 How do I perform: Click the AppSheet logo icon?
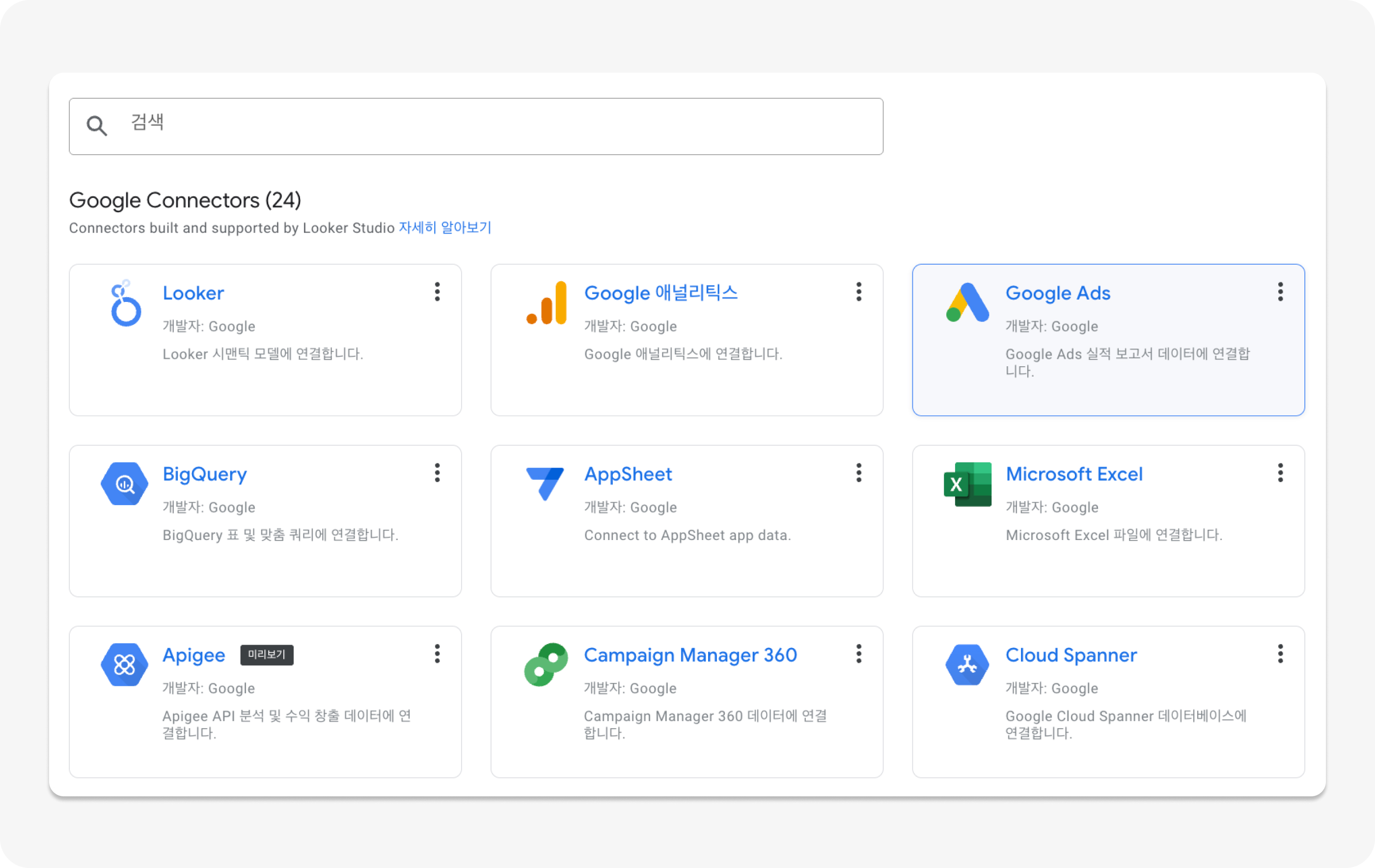(x=545, y=484)
